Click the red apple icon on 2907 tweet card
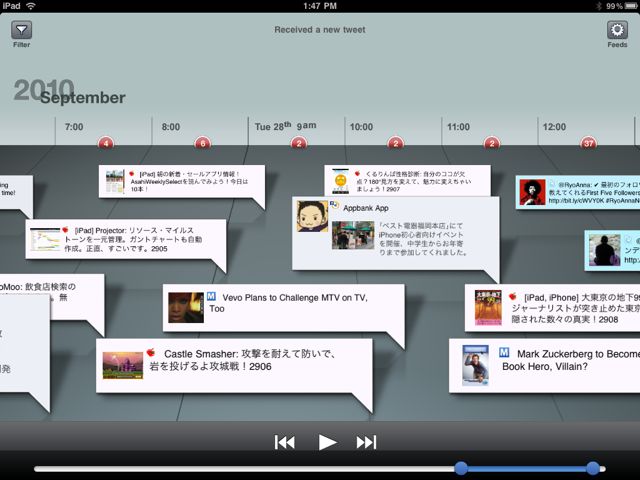Screen dimensions: 640x480 click(357, 173)
